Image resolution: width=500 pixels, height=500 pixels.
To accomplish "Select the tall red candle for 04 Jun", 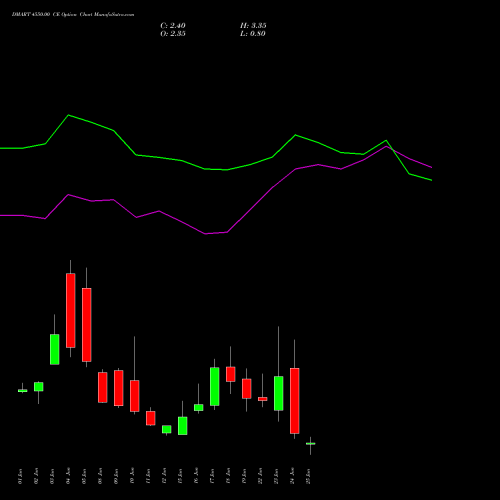I will (71, 310).
